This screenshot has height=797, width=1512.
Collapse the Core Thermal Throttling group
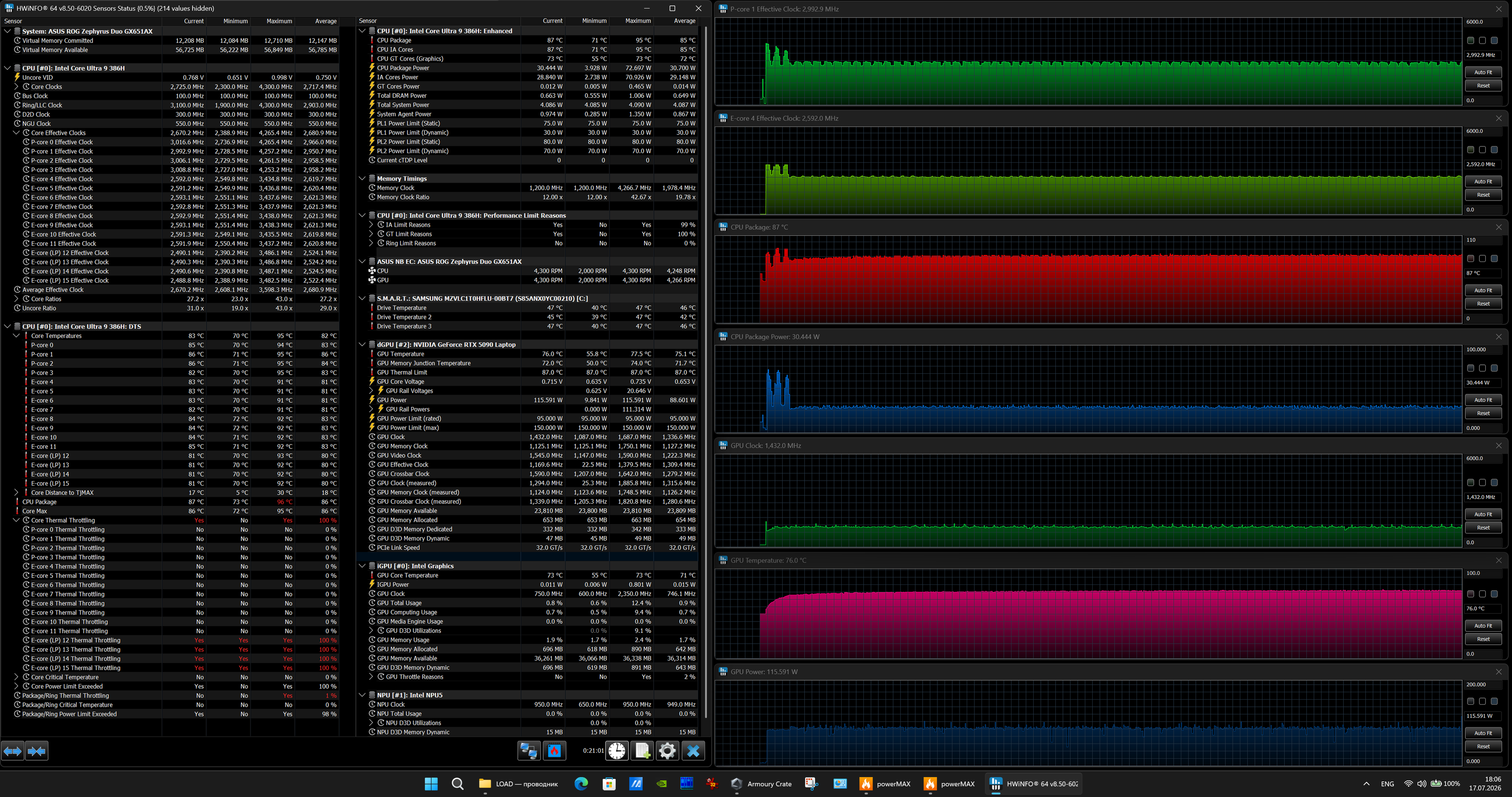tap(17, 520)
